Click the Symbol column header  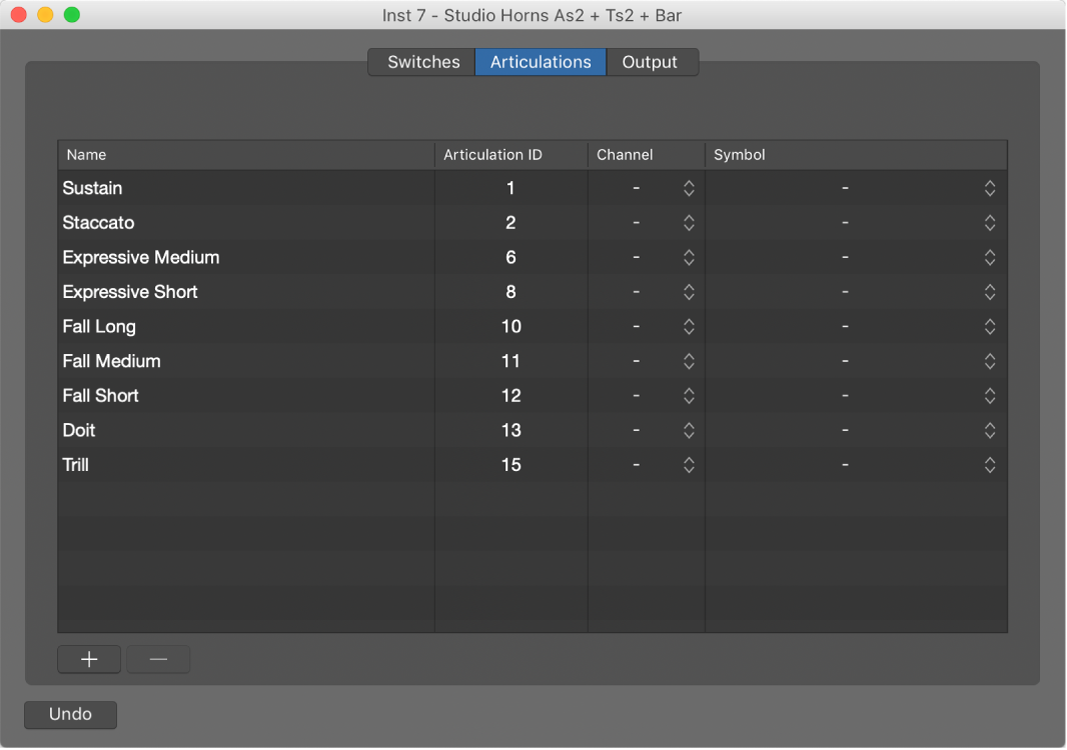[856, 155]
